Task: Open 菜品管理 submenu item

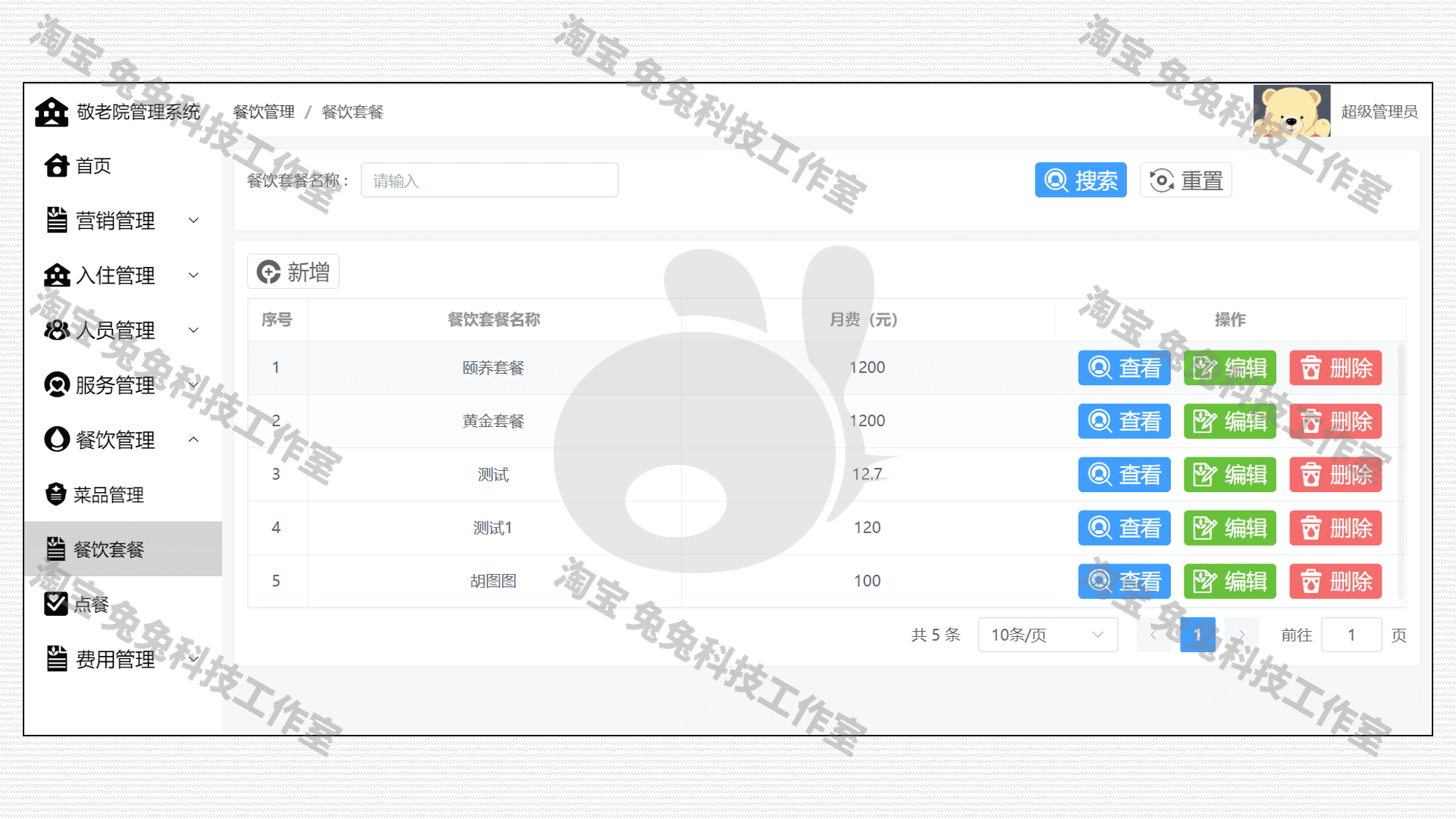Action: coord(123,494)
